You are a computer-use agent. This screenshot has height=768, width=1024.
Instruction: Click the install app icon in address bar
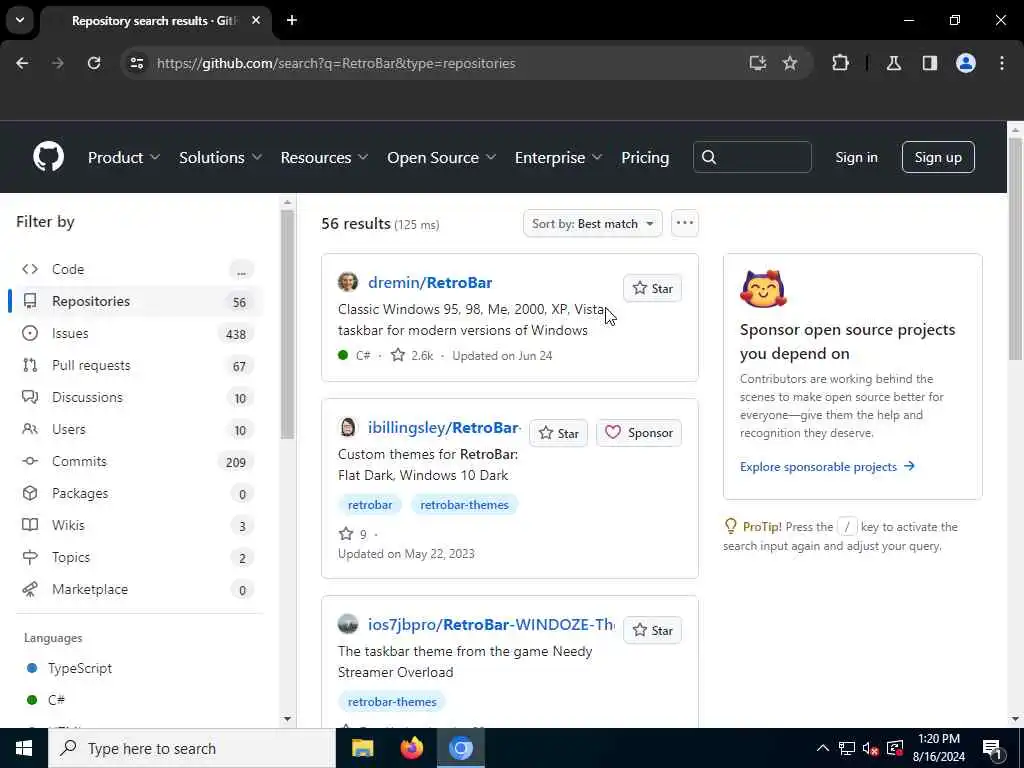tap(758, 63)
